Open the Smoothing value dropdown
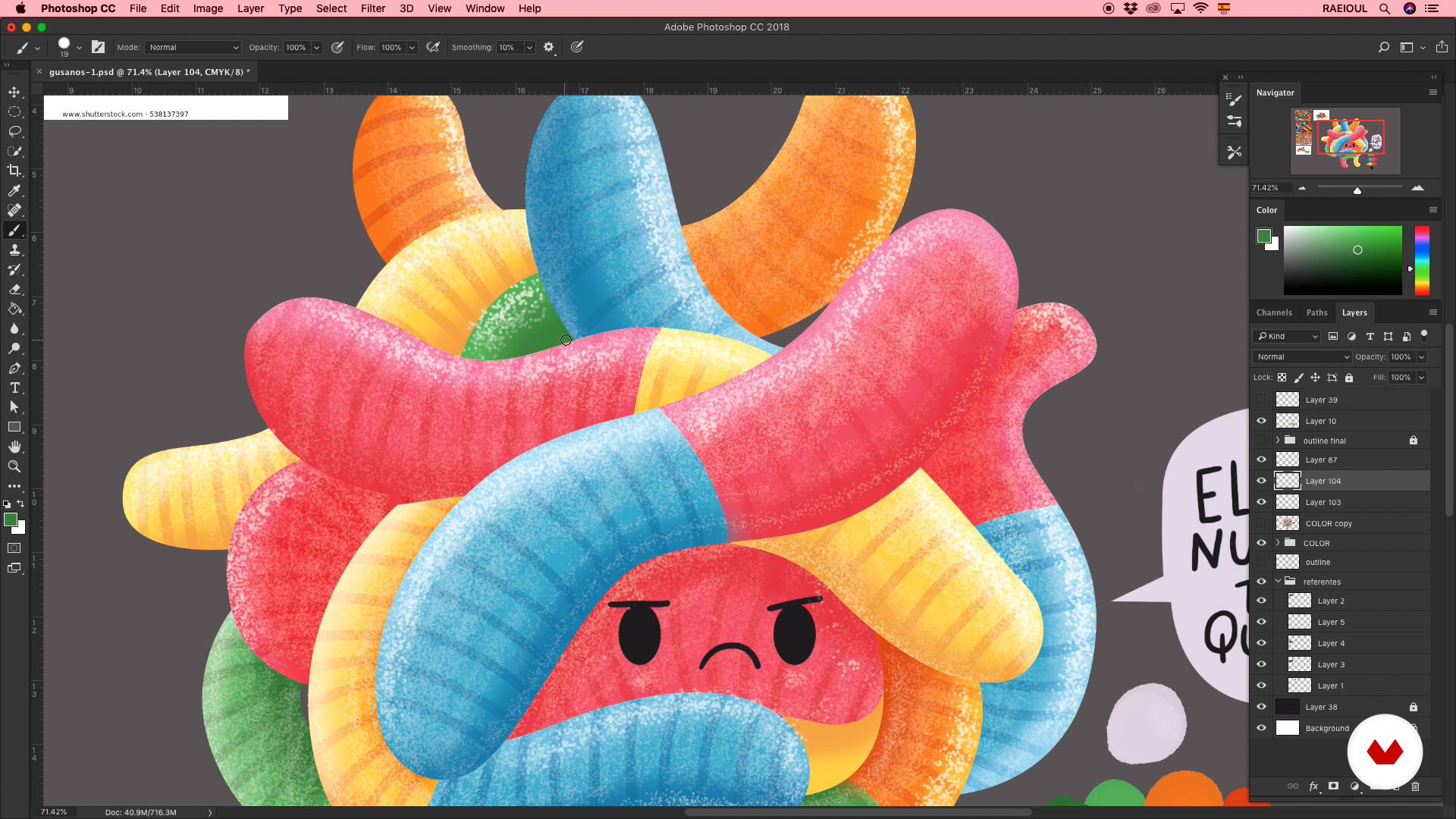Viewport: 1456px width, 819px height. click(x=529, y=47)
